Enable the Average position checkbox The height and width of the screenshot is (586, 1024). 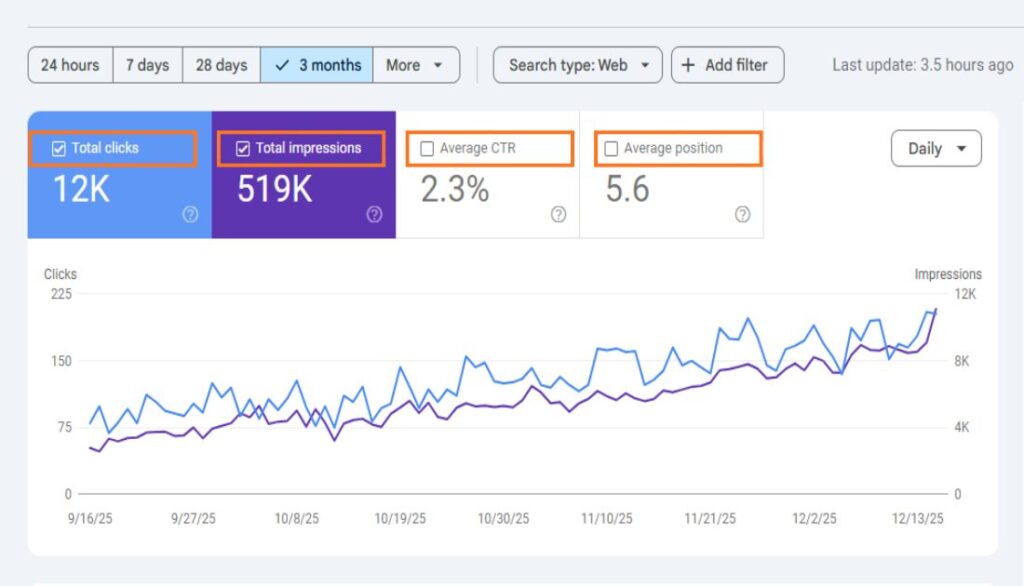[x=611, y=149]
